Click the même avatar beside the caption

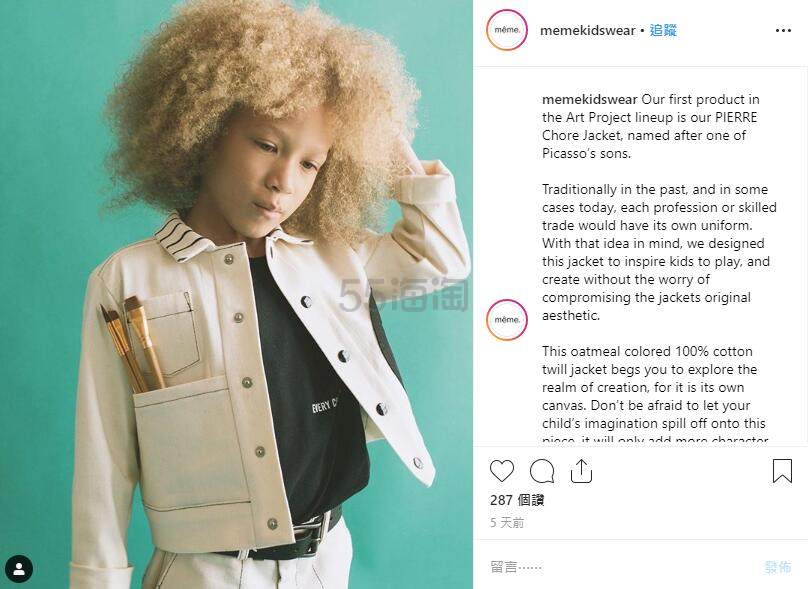point(507,319)
